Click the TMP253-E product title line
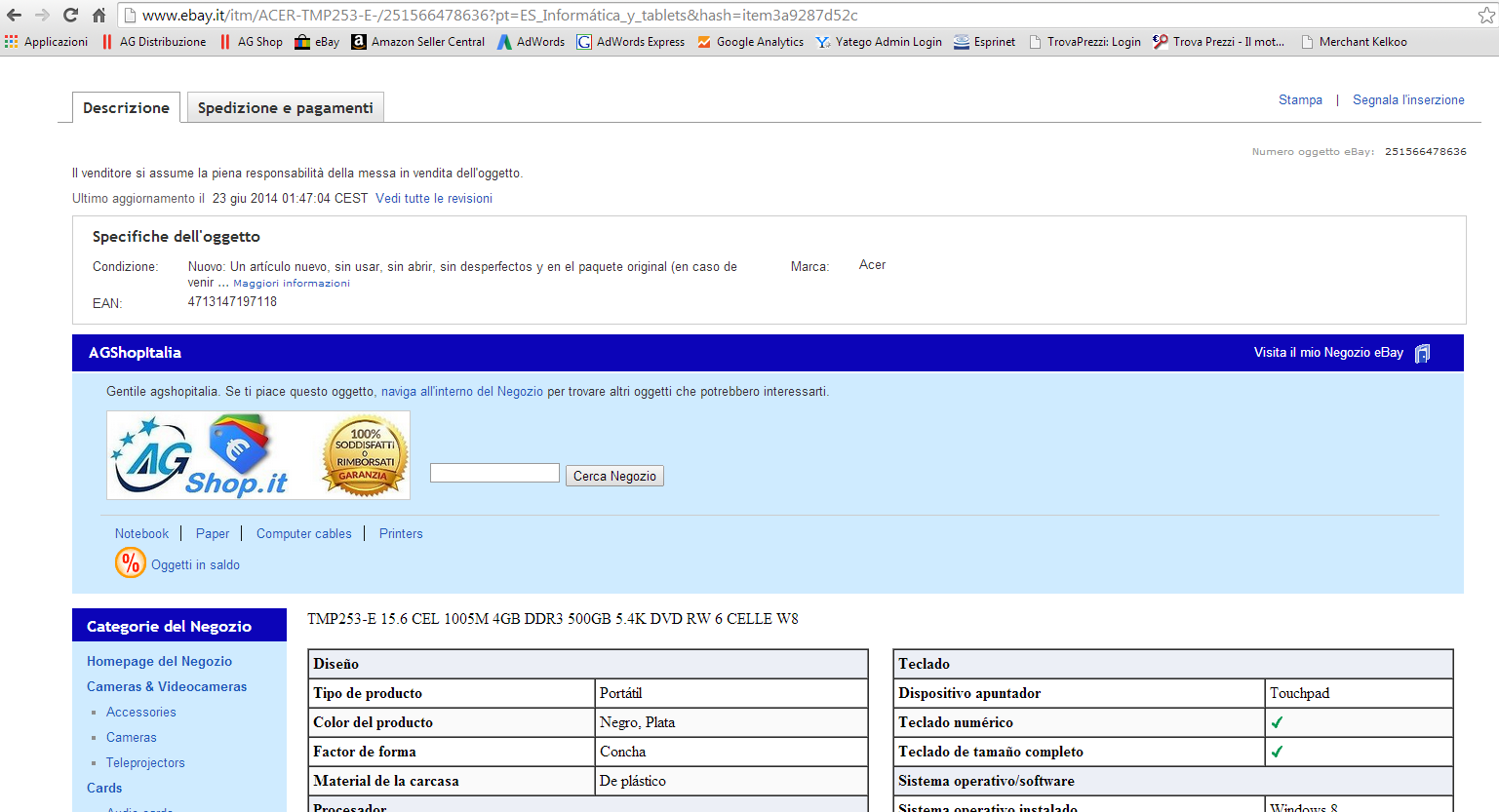The height and width of the screenshot is (812, 1499). pos(553,619)
